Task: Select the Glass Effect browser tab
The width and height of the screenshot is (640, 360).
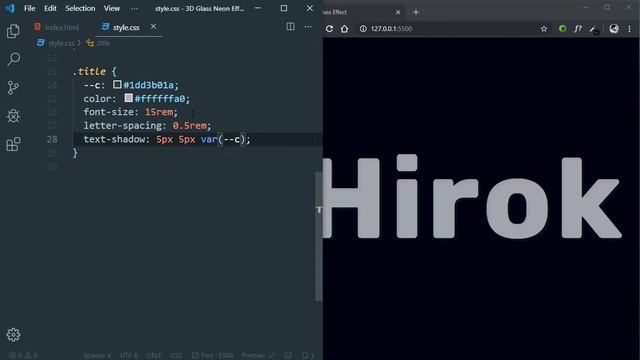Action: (x=364, y=12)
